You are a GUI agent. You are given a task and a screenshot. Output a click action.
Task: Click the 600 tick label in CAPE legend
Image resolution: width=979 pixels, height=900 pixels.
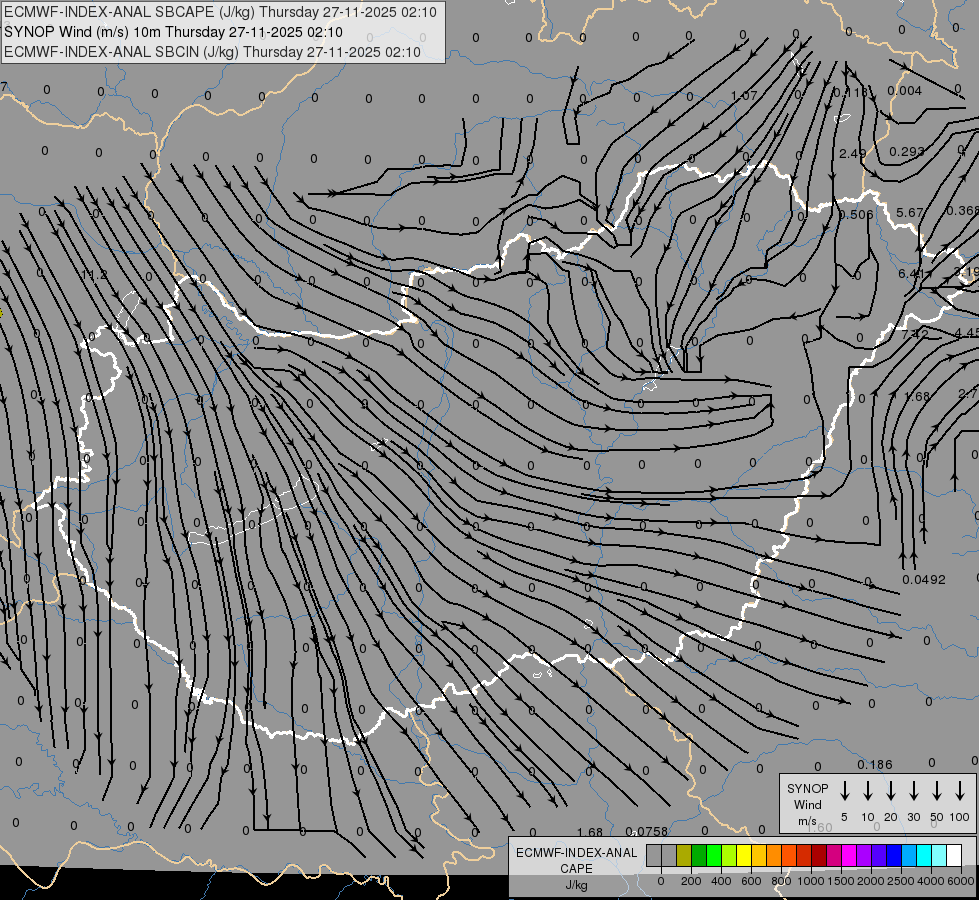point(751,881)
